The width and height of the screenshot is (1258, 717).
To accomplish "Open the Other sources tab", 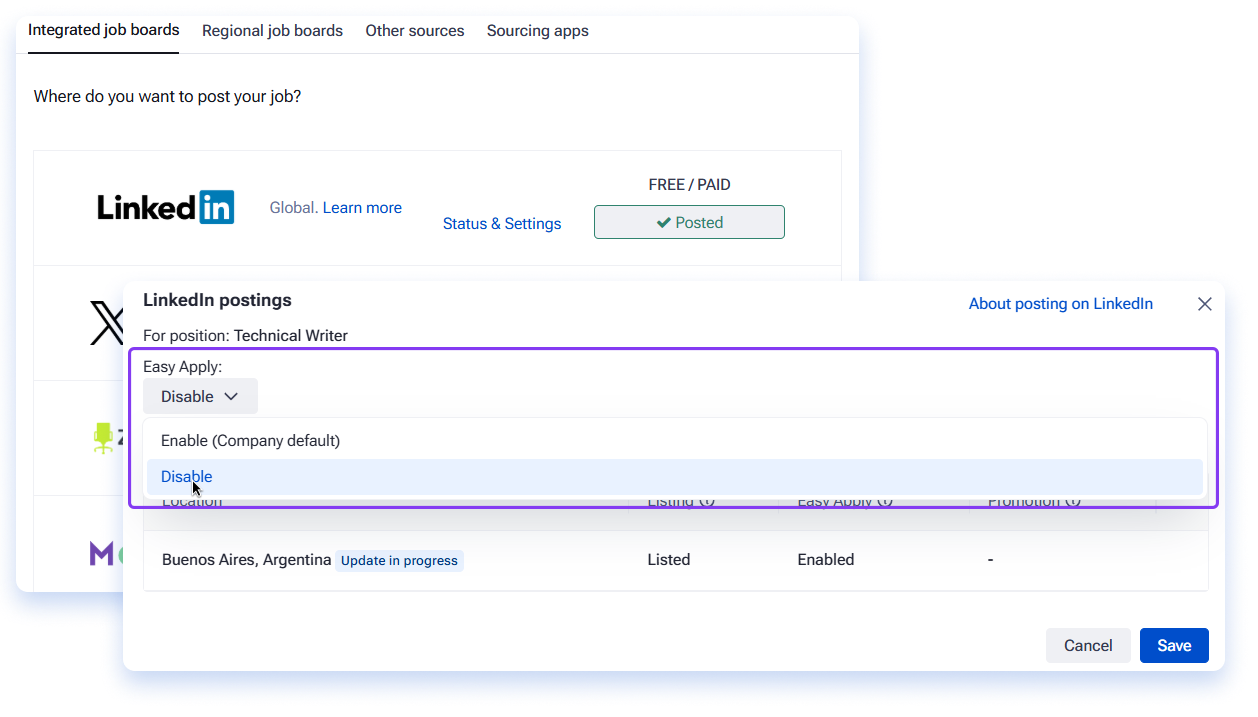I will (415, 31).
